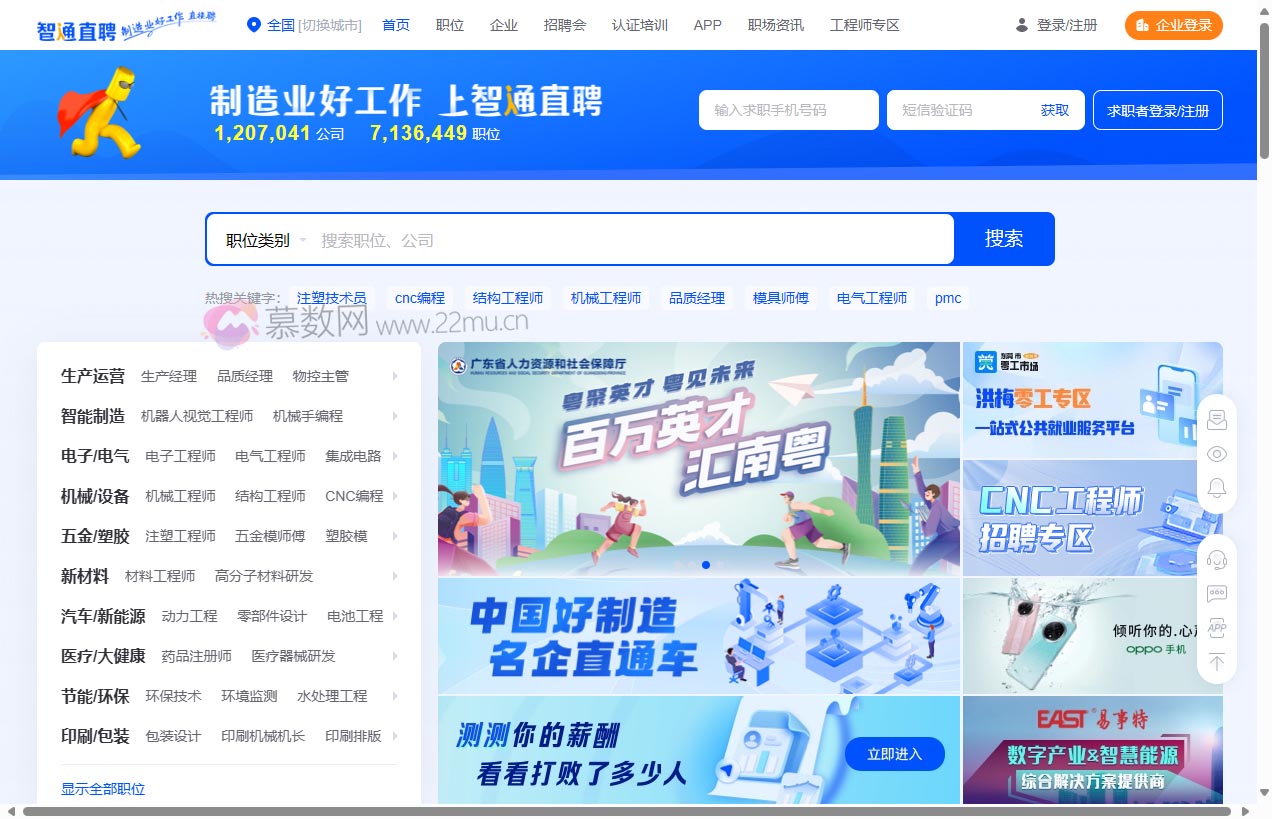Image resolution: width=1272 pixels, height=819 pixels.
Task: Open notifications via the bell icon
Action: click(x=1217, y=487)
